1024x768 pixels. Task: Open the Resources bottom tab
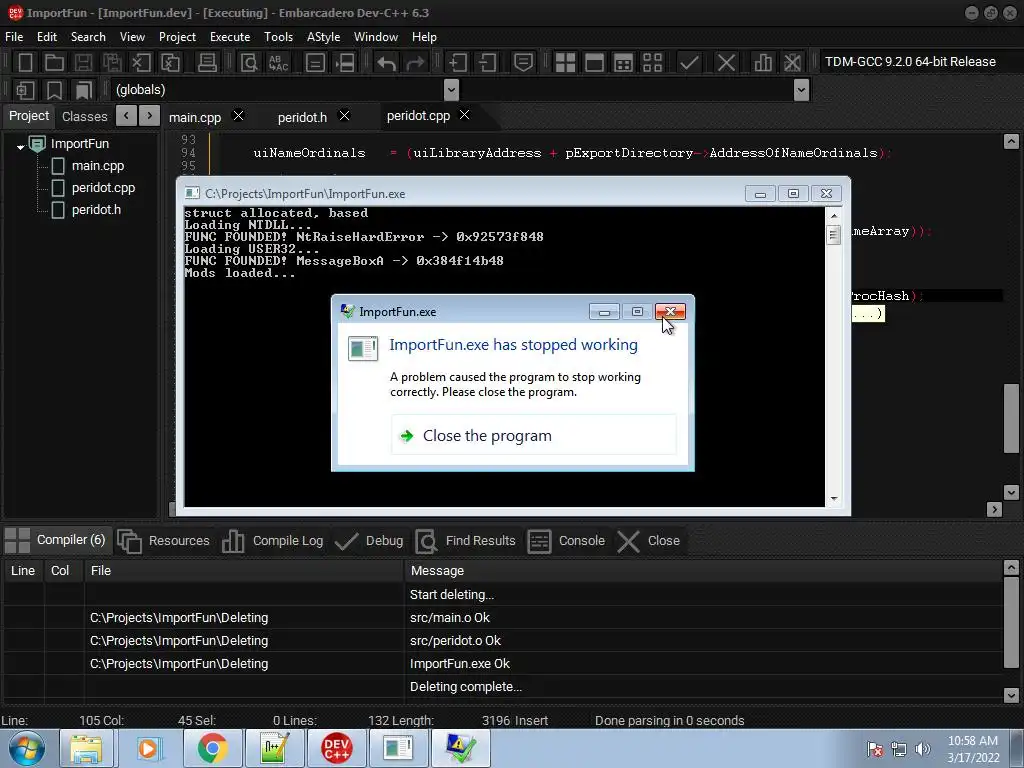165,541
